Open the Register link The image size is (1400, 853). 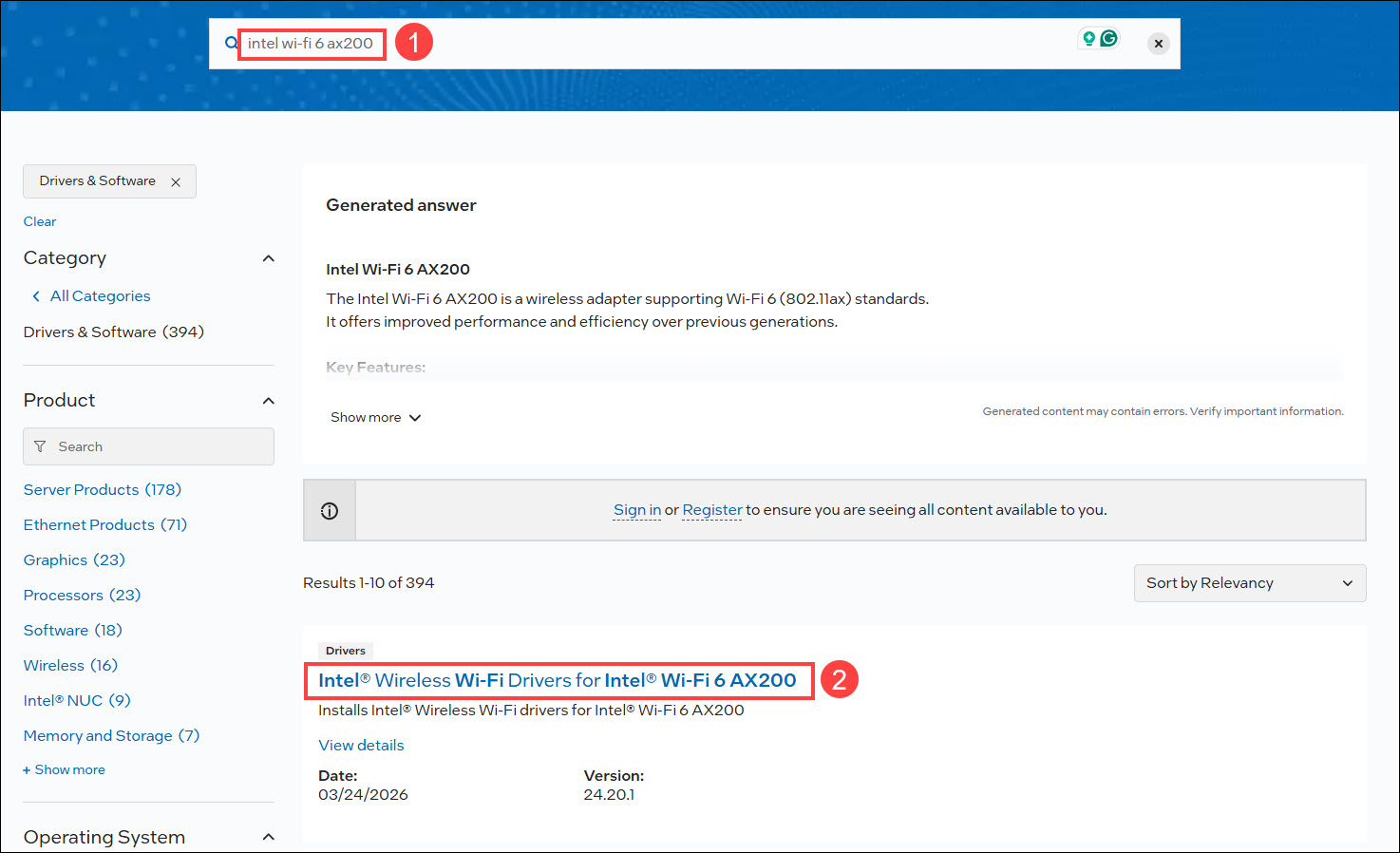(712, 510)
